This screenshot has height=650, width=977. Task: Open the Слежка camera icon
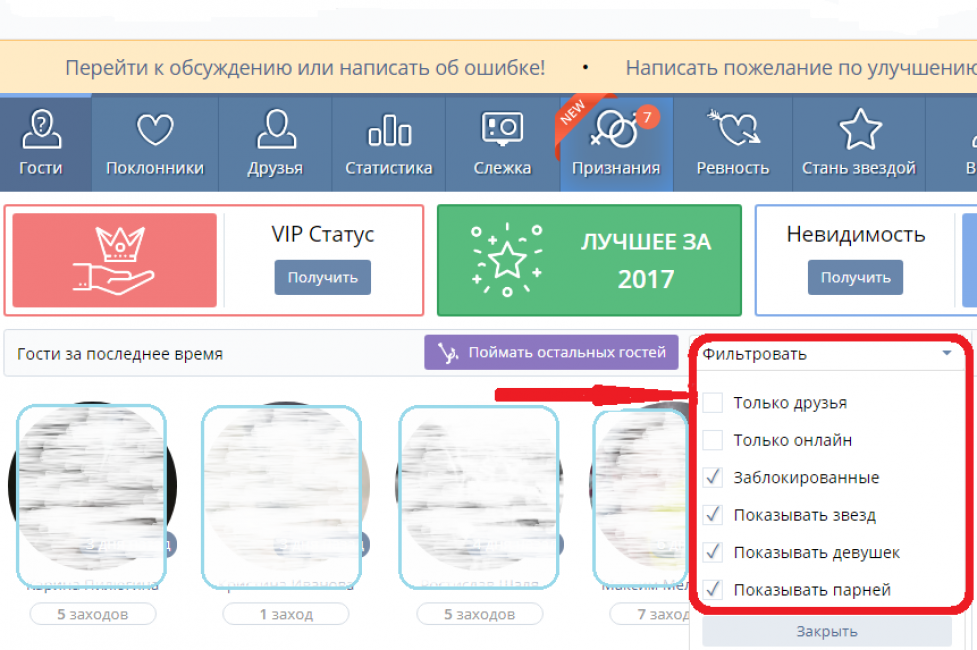point(502,130)
